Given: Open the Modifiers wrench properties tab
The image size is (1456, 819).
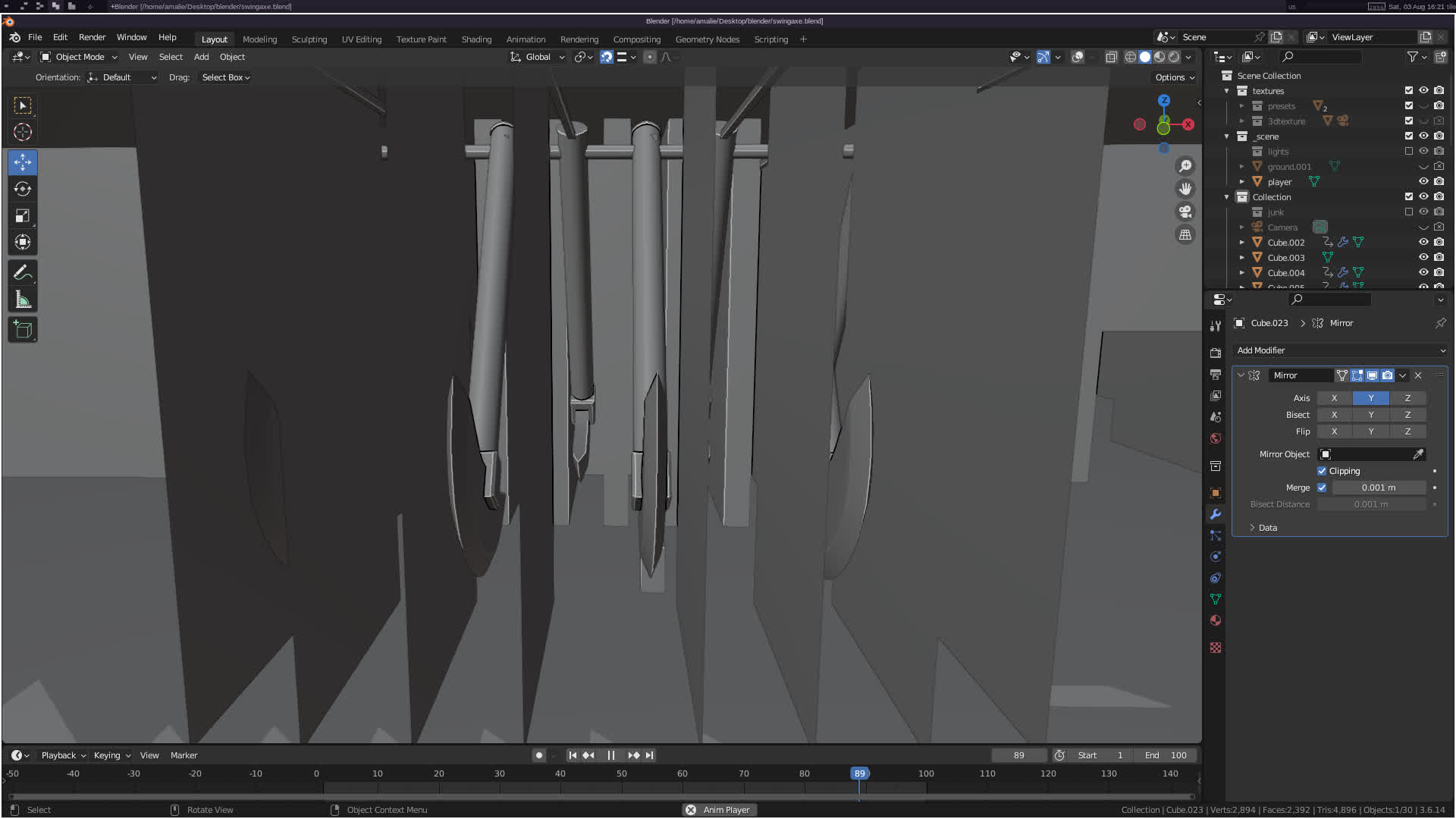Looking at the screenshot, I should point(1216,514).
